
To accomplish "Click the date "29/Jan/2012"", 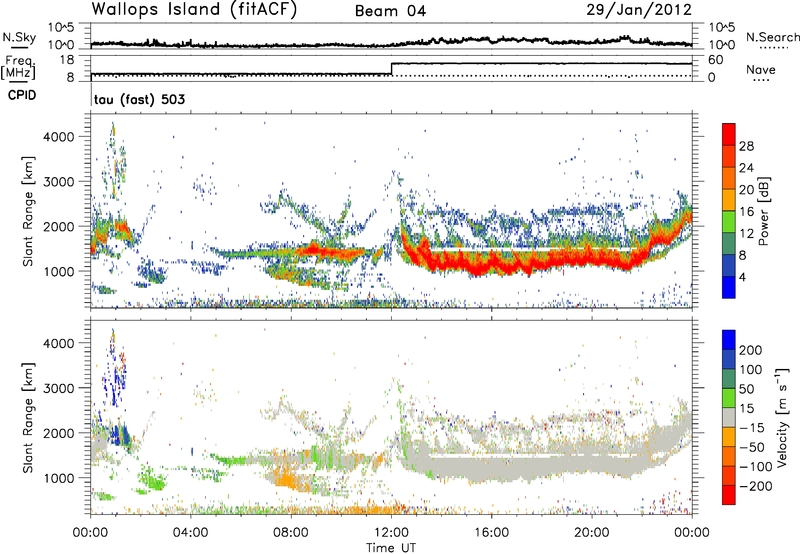I will (x=639, y=10).
